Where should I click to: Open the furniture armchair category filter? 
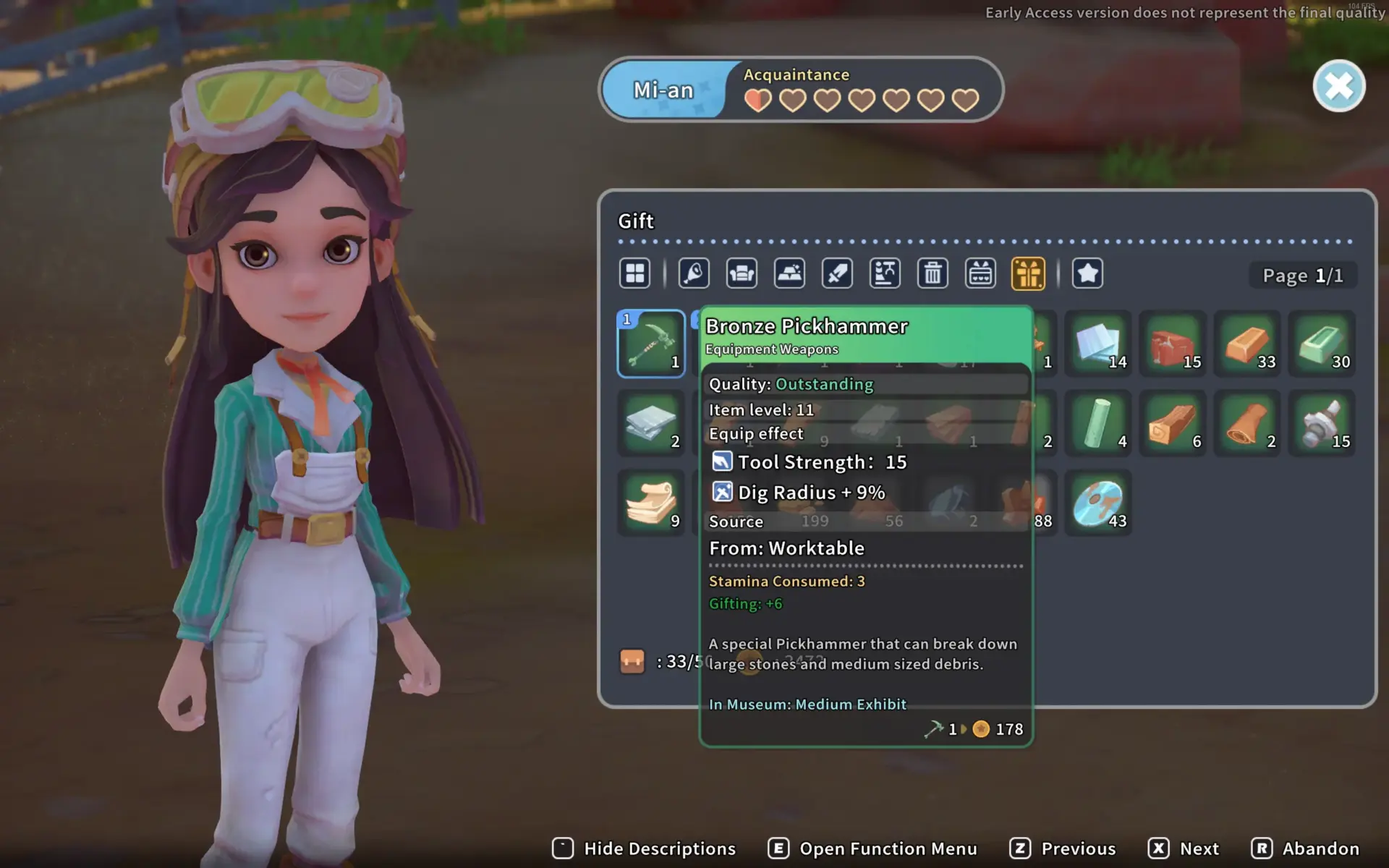(x=742, y=273)
